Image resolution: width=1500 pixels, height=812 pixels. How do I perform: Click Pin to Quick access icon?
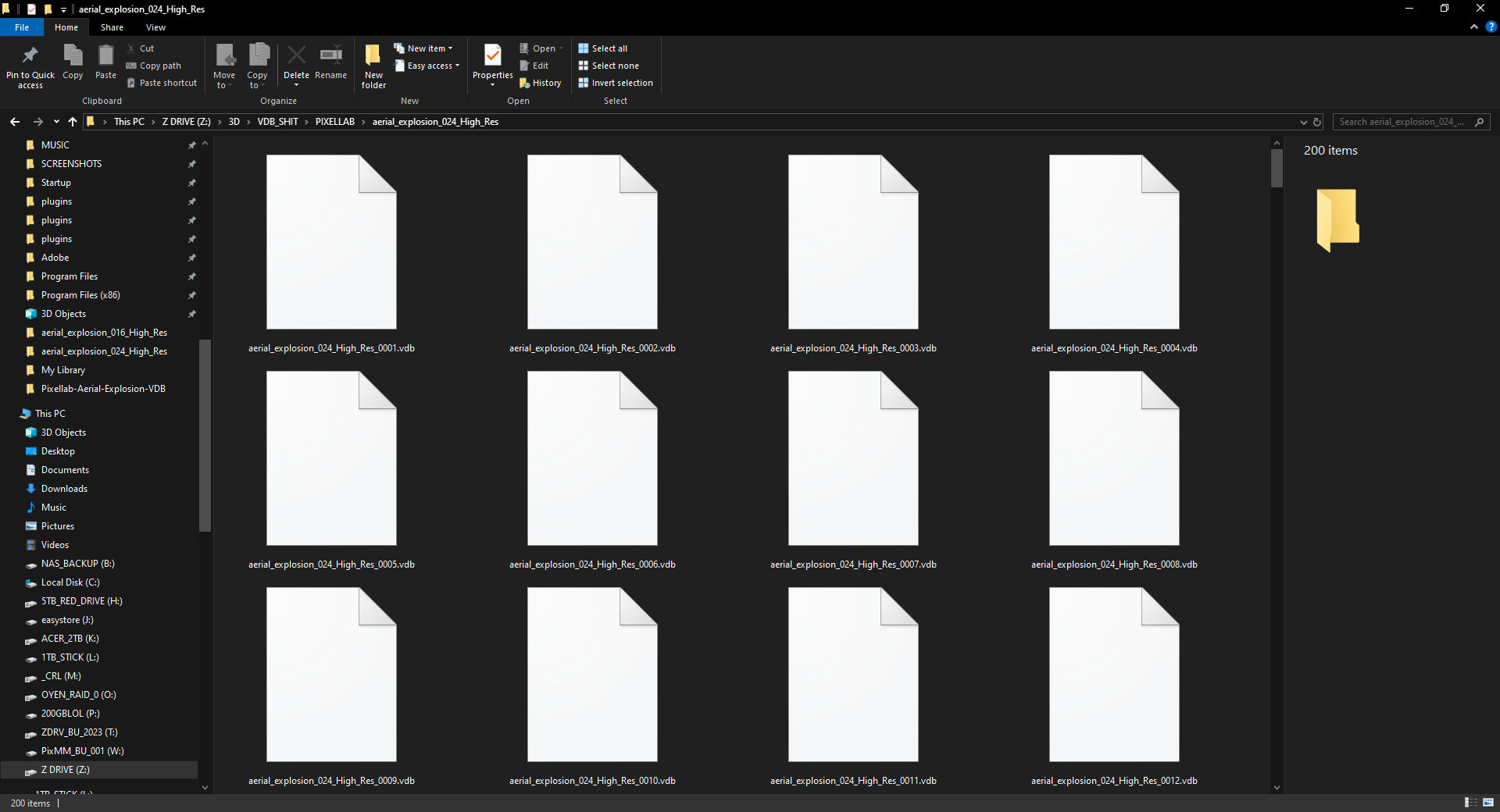pyautogui.click(x=30, y=55)
